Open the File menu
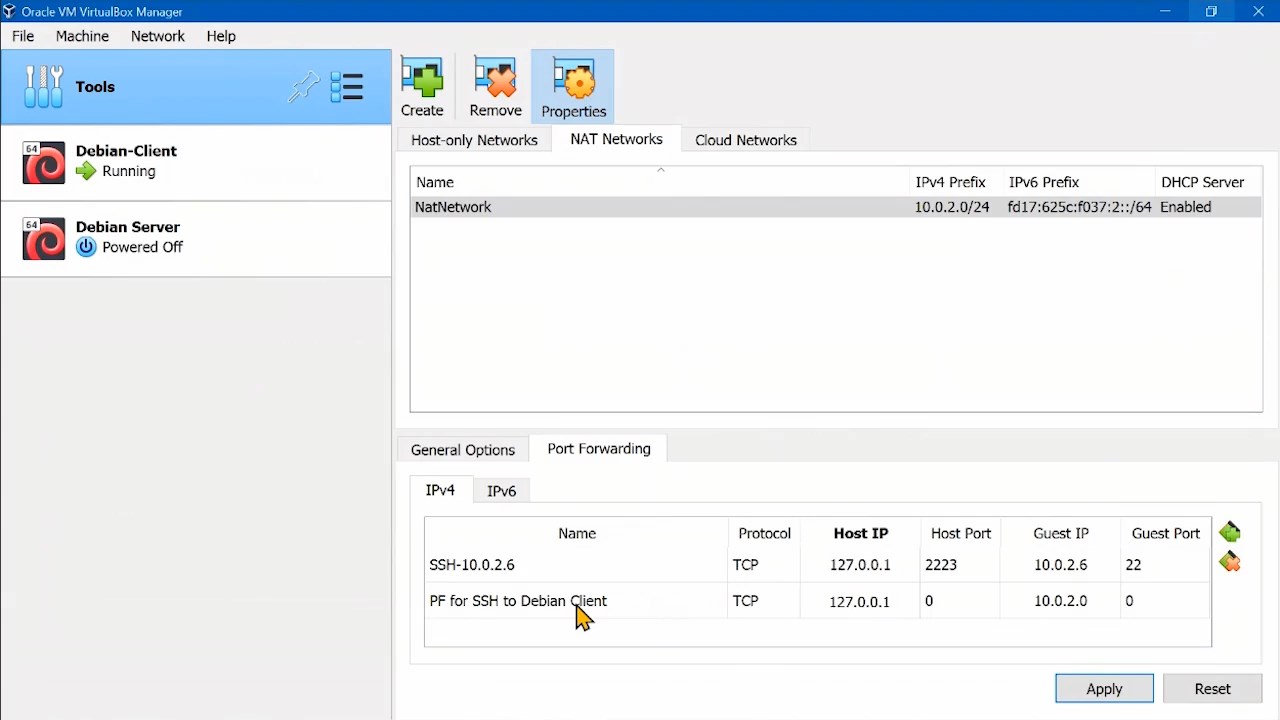The width and height of the screenshot is (1280, 720). click(x=23, y=36)
